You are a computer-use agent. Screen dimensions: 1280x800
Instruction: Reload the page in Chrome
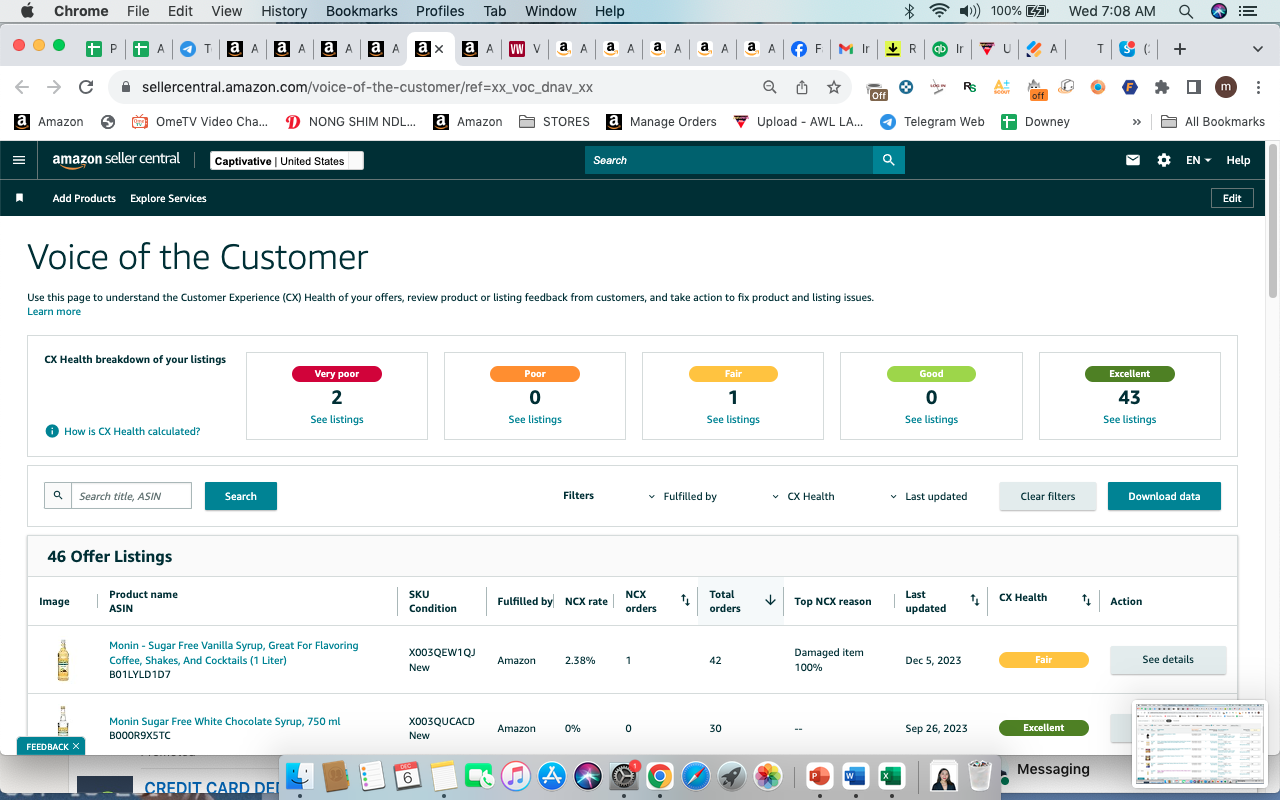86,87
